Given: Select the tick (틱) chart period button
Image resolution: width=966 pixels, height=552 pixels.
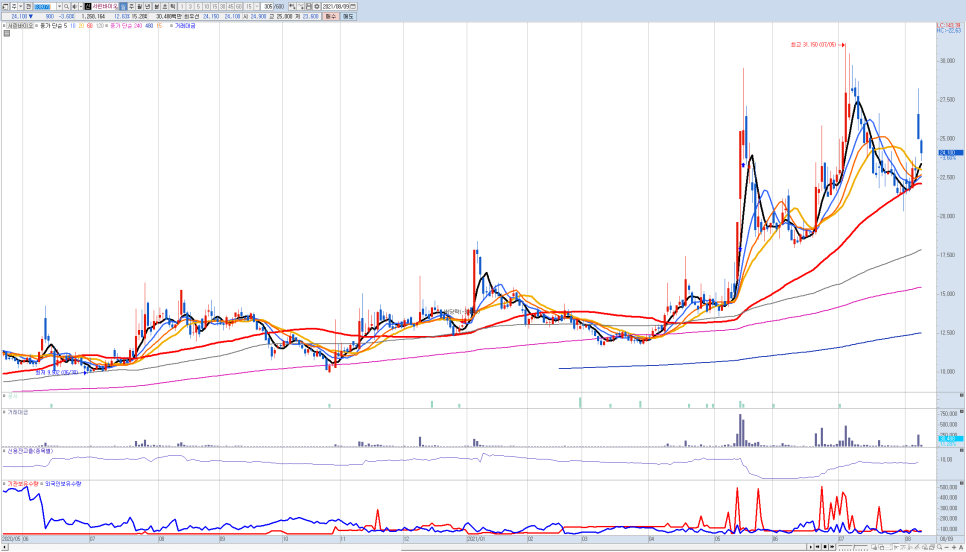Looking at the screenshot, I should pos(172,6).
